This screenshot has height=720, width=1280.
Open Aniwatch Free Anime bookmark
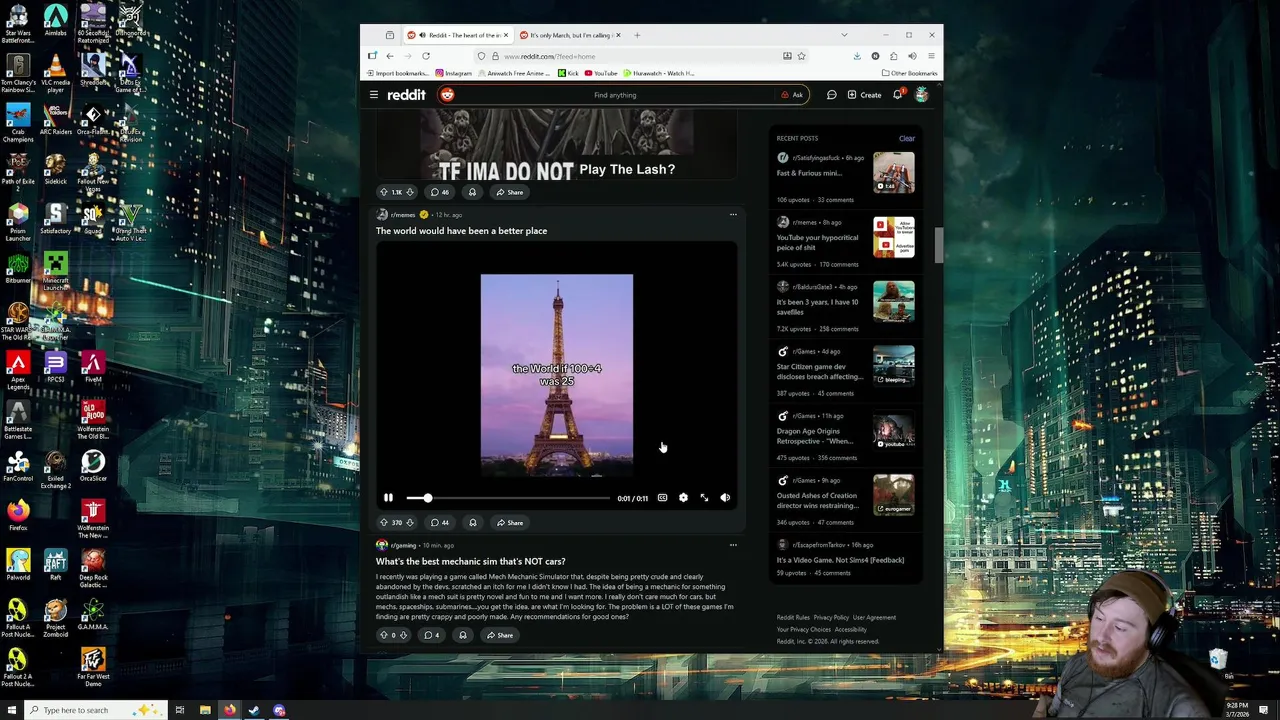point(515,73)
